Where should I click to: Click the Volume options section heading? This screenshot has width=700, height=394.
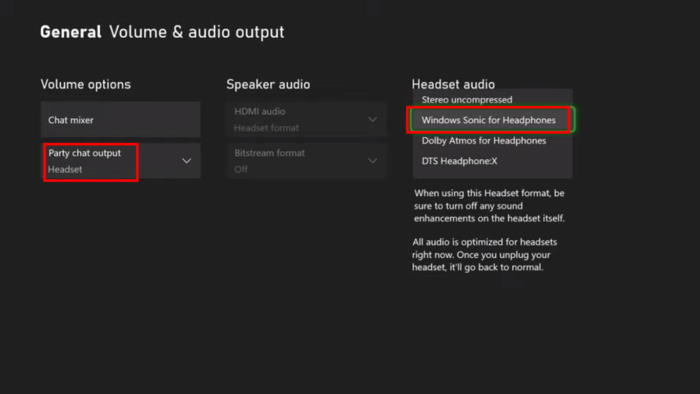tap(86, 84)
